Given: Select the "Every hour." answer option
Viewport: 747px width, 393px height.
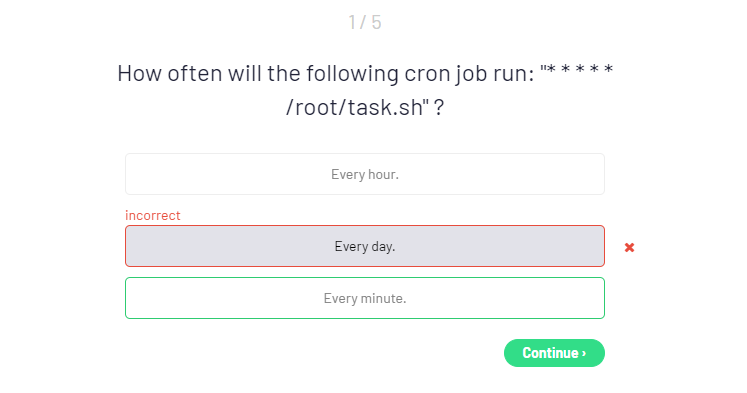Looking at the screenshot, I should pyautogui.click(x=365, y=174).
